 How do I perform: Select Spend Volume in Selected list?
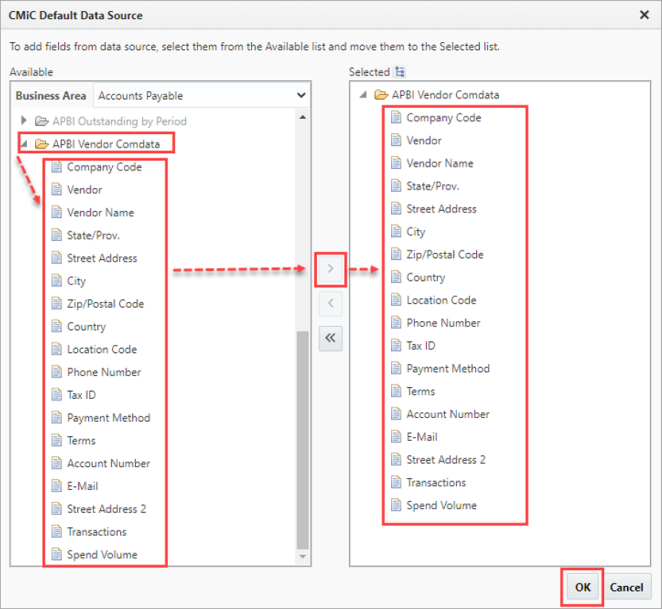(x=434, y=506)
